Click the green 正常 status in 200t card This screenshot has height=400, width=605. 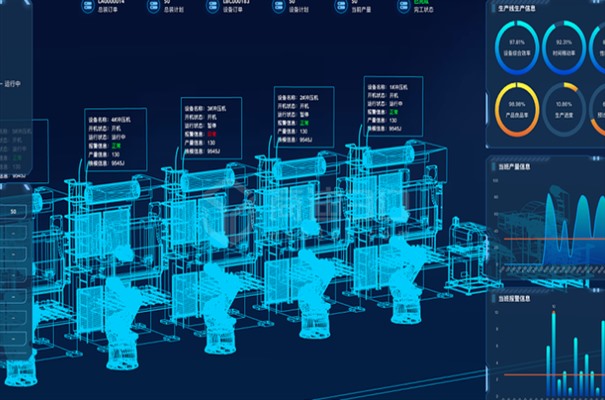coord(304,123)
